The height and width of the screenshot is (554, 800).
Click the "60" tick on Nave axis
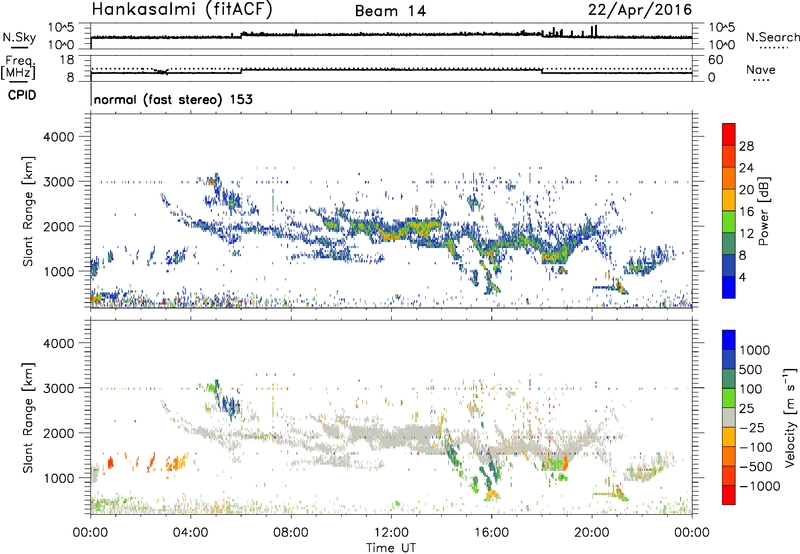pos(715,60)
